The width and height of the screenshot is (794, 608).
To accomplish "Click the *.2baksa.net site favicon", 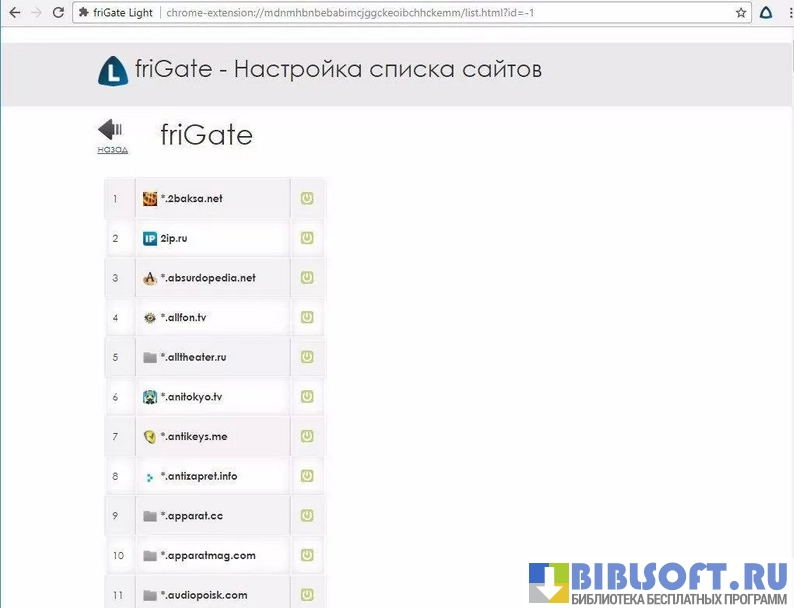I will click(x=150, y=198).
